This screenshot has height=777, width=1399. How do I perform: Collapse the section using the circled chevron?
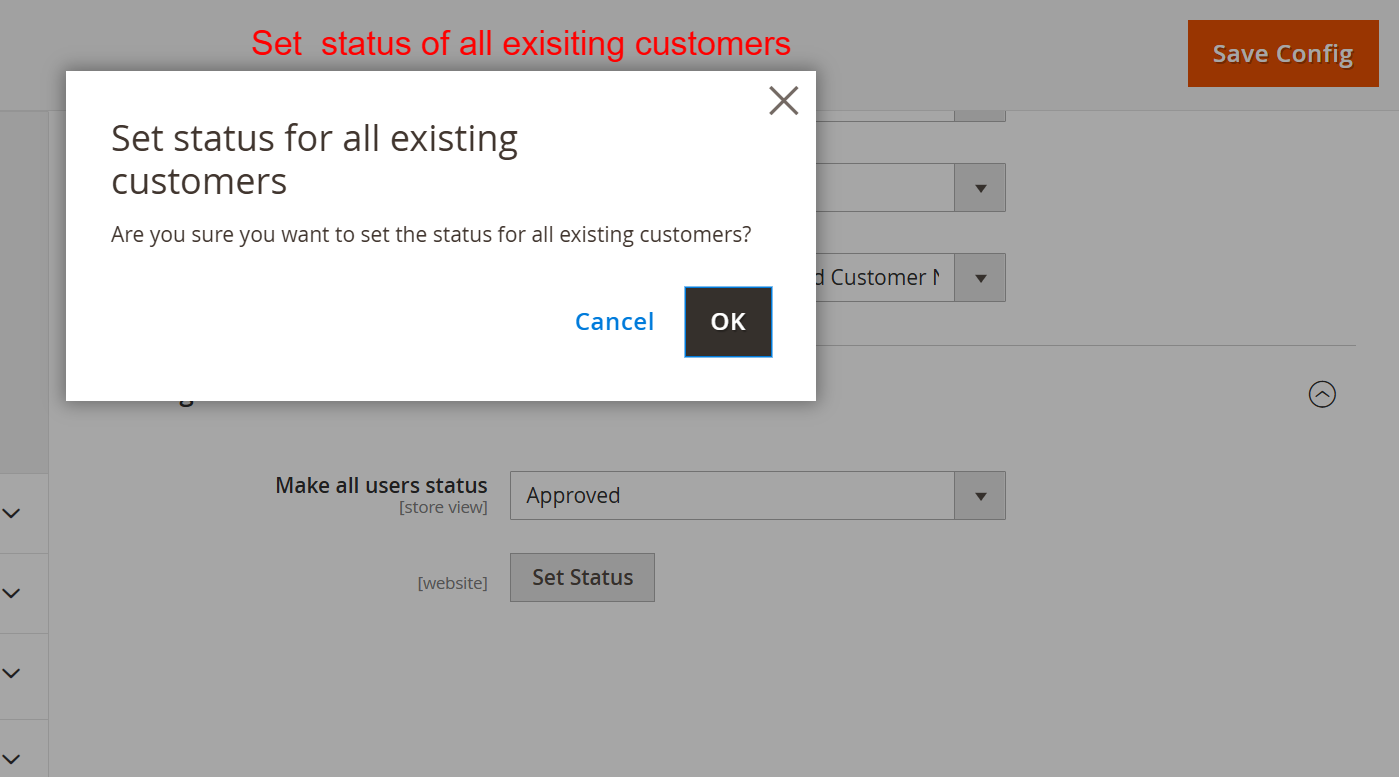(x=1322, y=395)
